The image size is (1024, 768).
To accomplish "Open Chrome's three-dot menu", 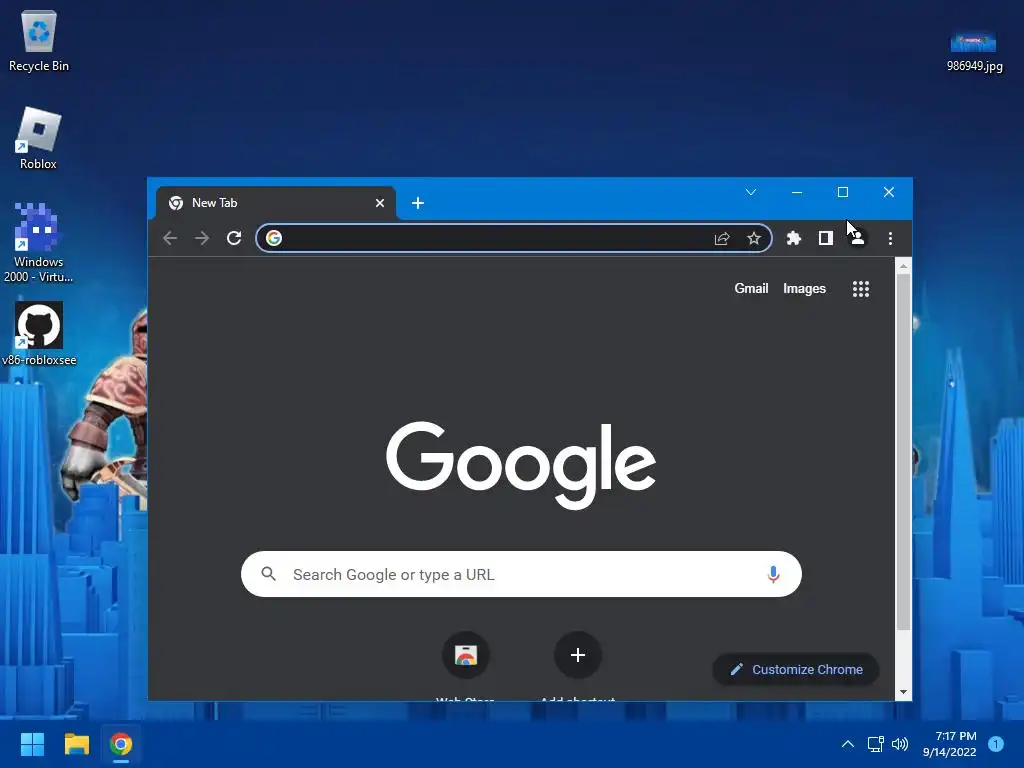I will (890, 238).
